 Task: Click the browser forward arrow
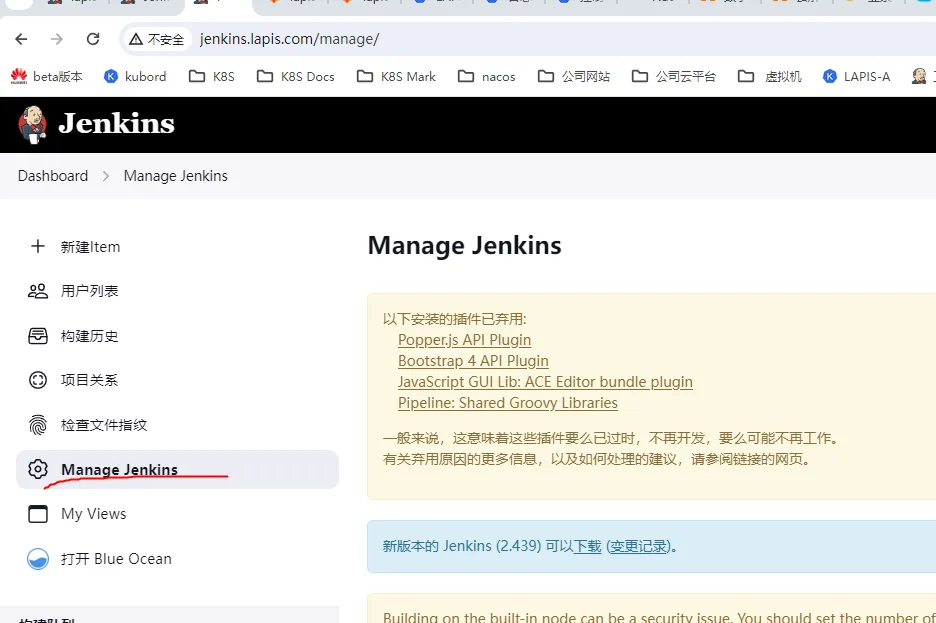(x=57, y=39)
